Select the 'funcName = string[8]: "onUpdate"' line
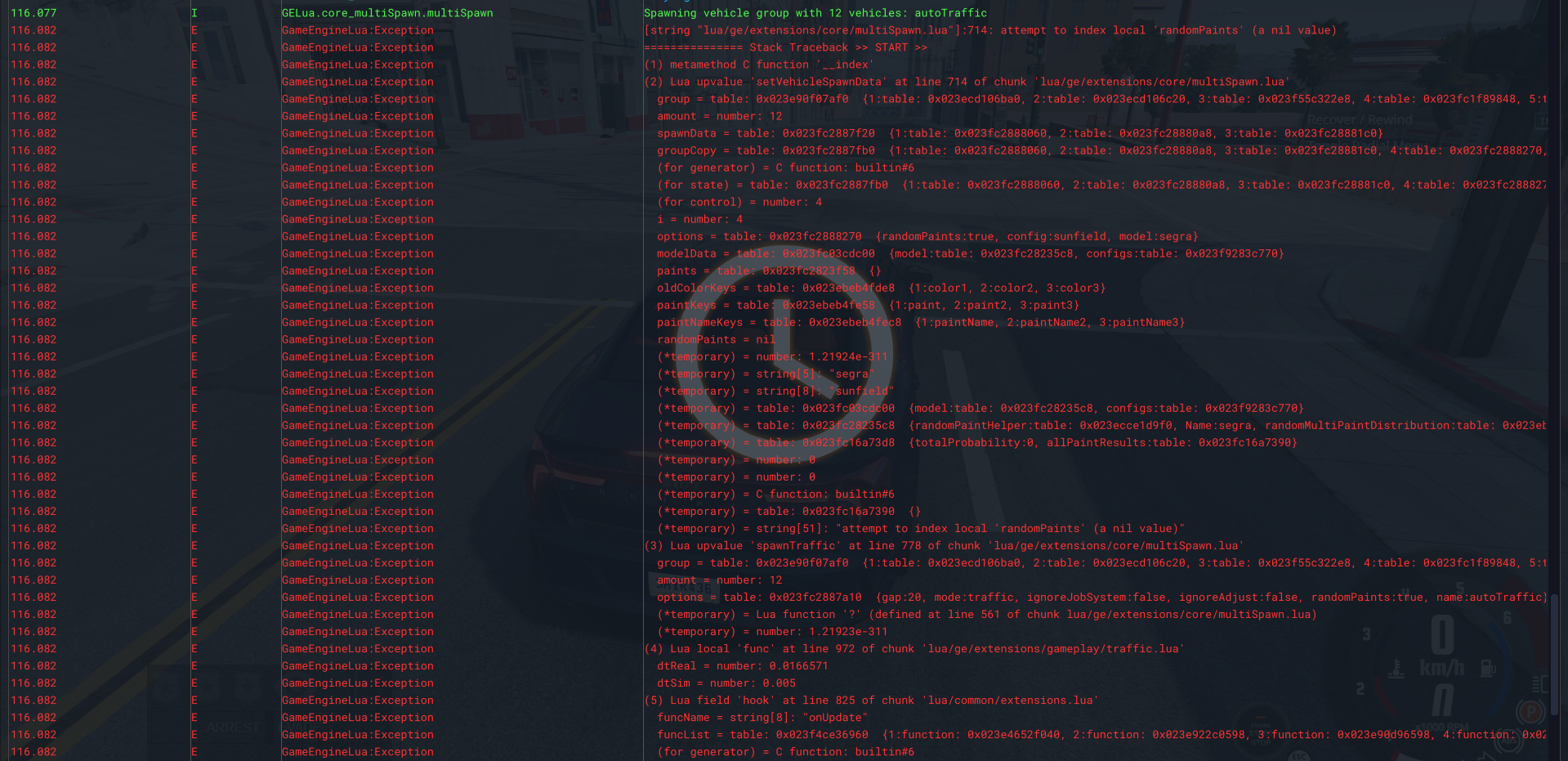The height and width of the screenshot is (761, 1568). [762, 717]
